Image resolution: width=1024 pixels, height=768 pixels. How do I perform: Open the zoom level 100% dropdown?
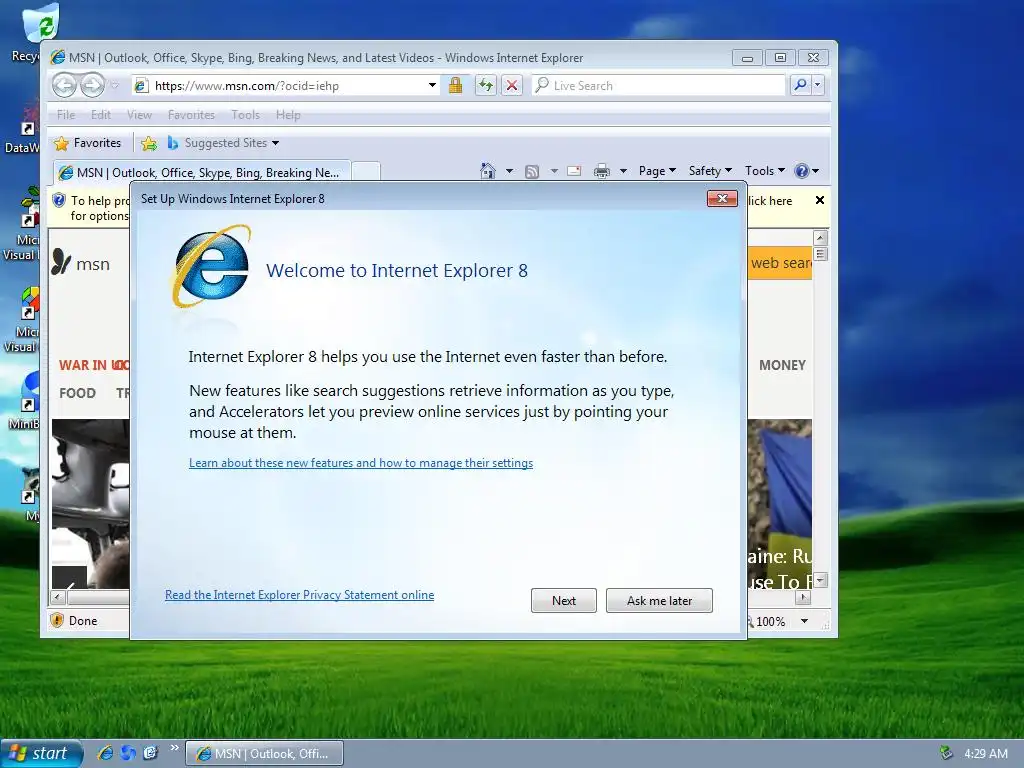pyautogui.click(x=805, y=621)
